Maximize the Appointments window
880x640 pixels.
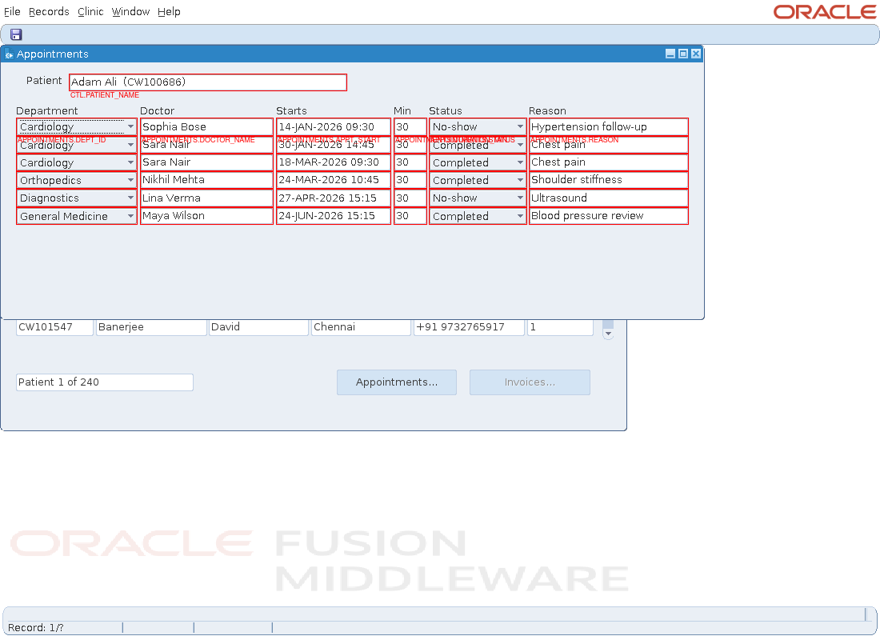[x=683, y=54]
